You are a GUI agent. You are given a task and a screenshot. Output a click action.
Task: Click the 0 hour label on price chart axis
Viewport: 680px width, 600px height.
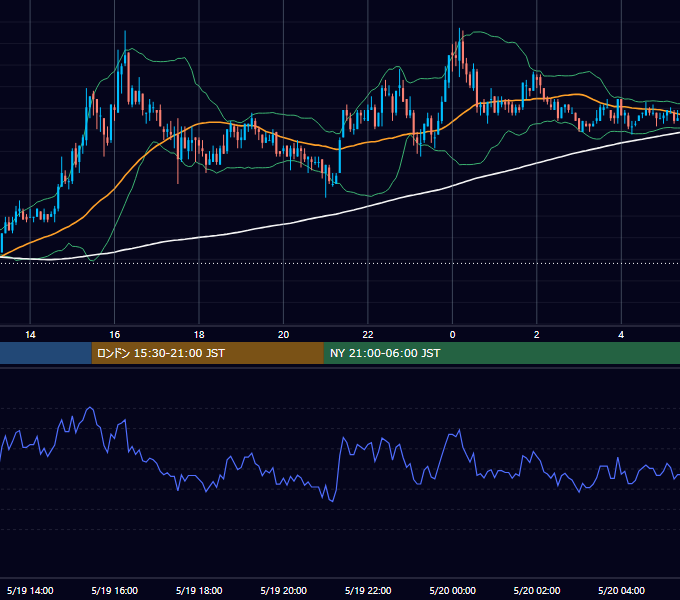coord(452,335)
